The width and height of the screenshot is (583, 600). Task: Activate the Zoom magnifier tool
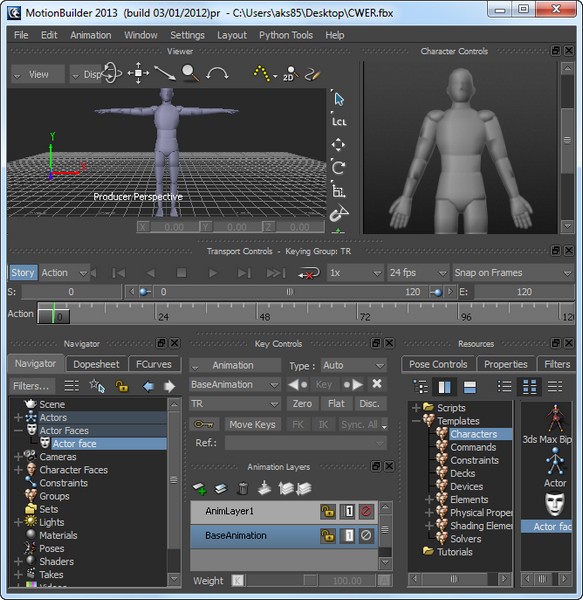(x=190, y=73)
